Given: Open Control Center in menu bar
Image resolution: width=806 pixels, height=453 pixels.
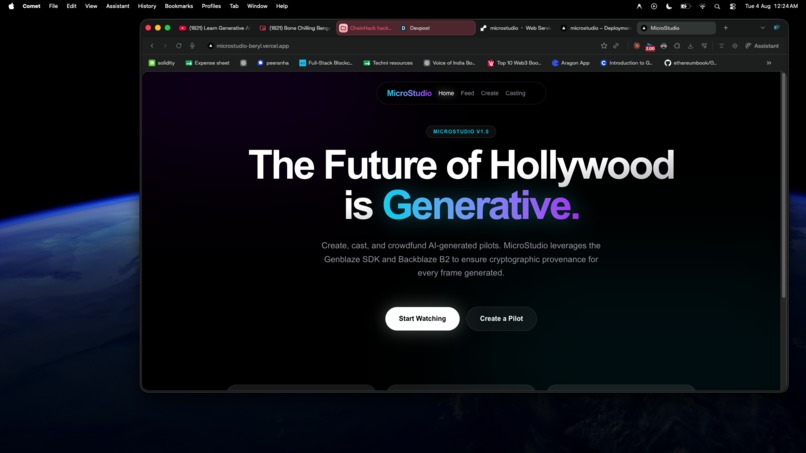Looking at the screenshot, I should pos(732,6).
